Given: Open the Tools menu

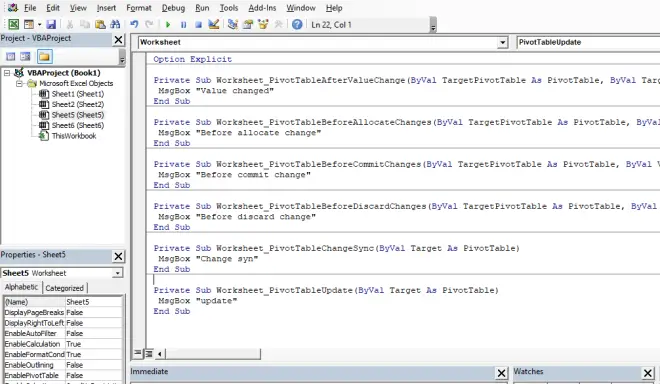Looking at the screenshot, I should pyautogui.click(x=229, y=8).
